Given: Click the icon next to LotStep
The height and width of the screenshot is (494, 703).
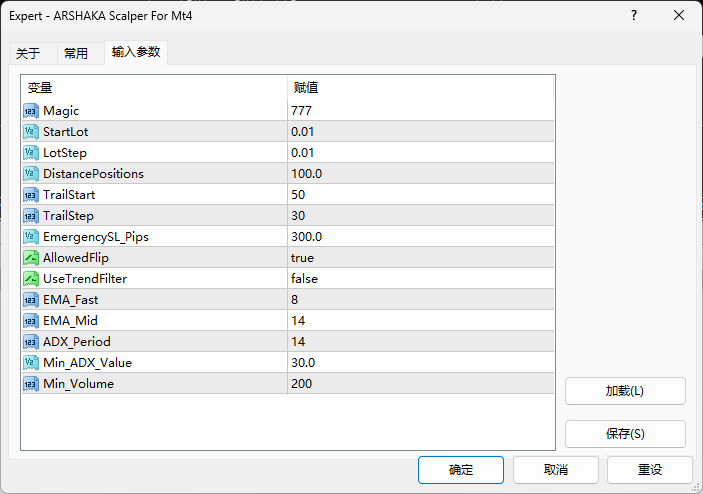Looking at the screenshot, I should pyautogui.click(x=31, y=153).
